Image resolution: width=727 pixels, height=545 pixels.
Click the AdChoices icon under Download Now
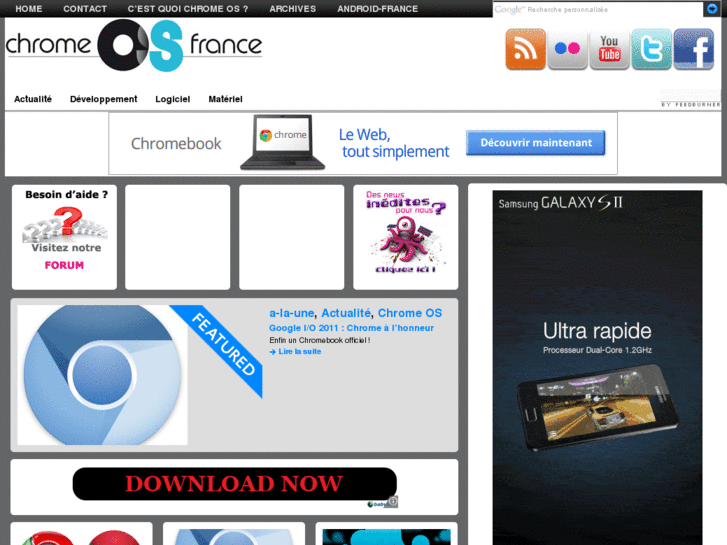point(392,501)
